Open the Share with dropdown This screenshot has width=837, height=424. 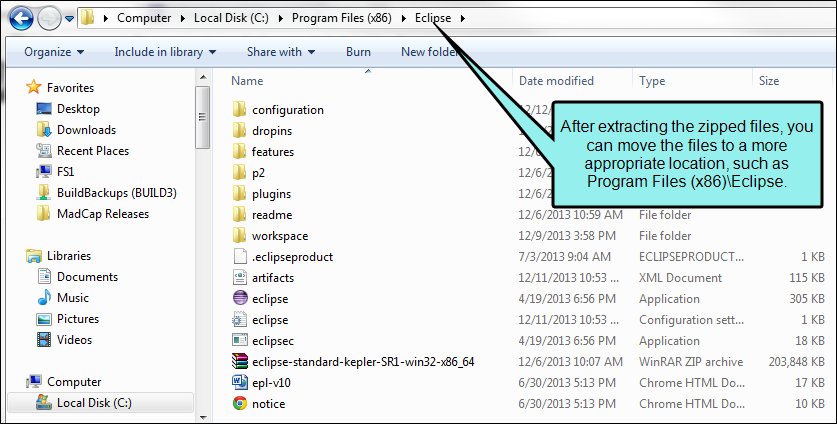(281, 52)
